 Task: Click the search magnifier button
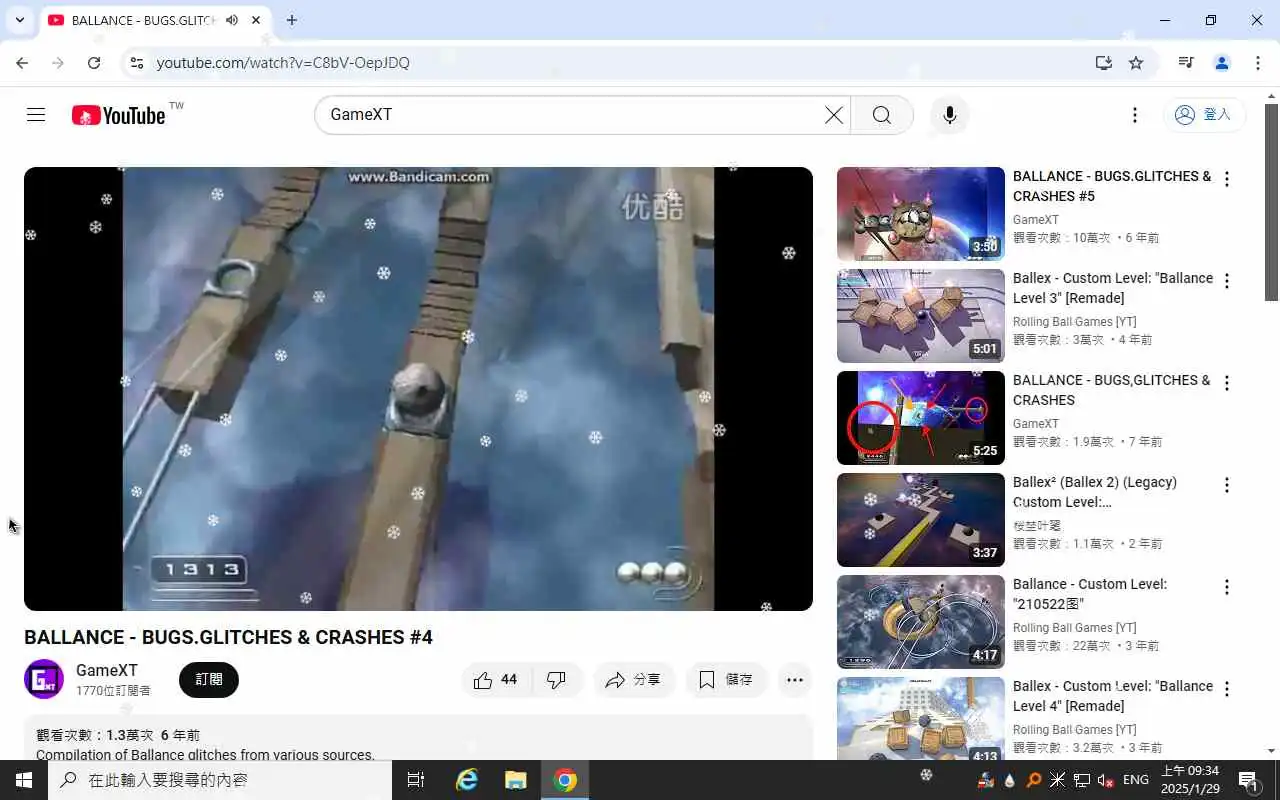tap(882, 115)
